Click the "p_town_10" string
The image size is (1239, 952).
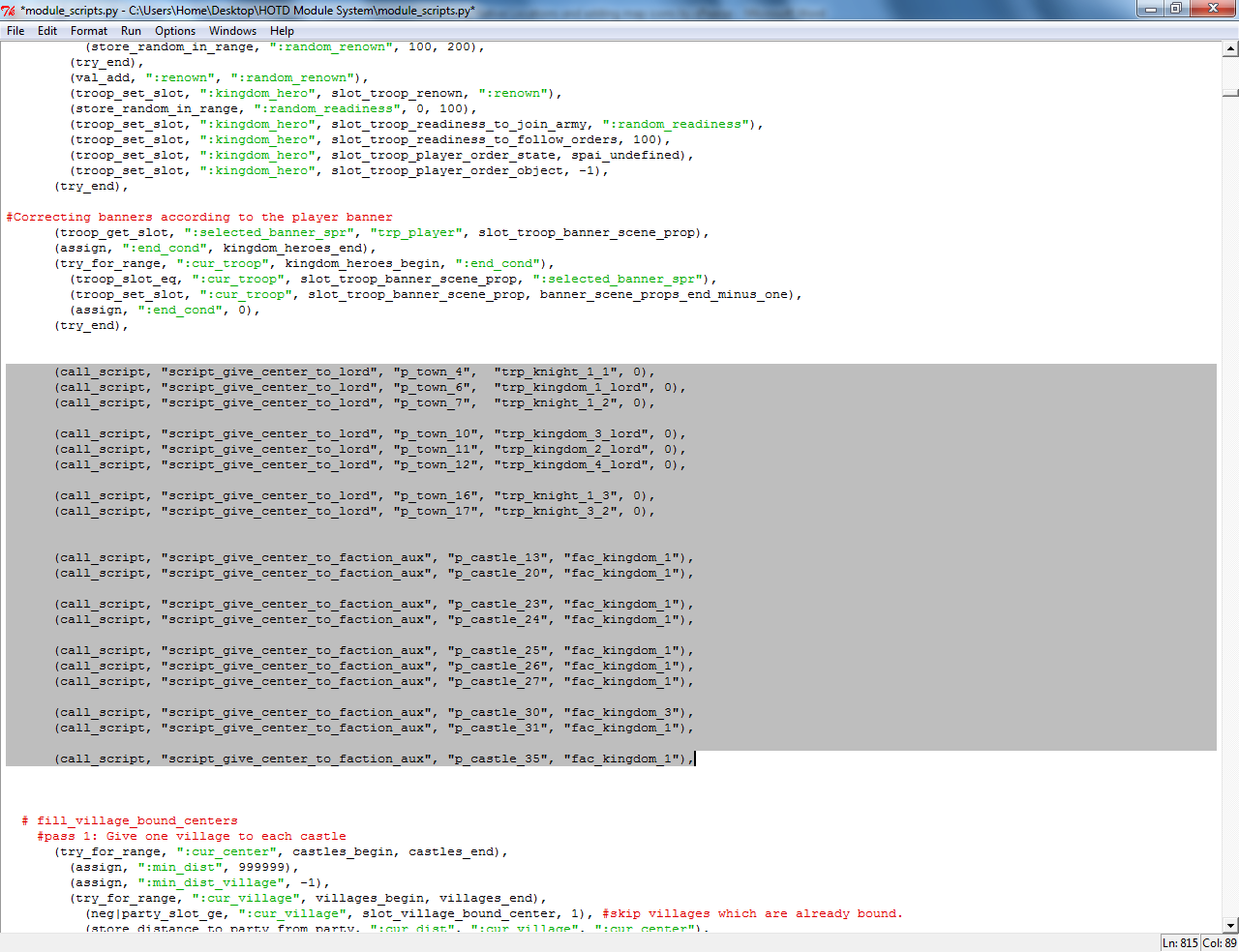(x=436, y=433)
